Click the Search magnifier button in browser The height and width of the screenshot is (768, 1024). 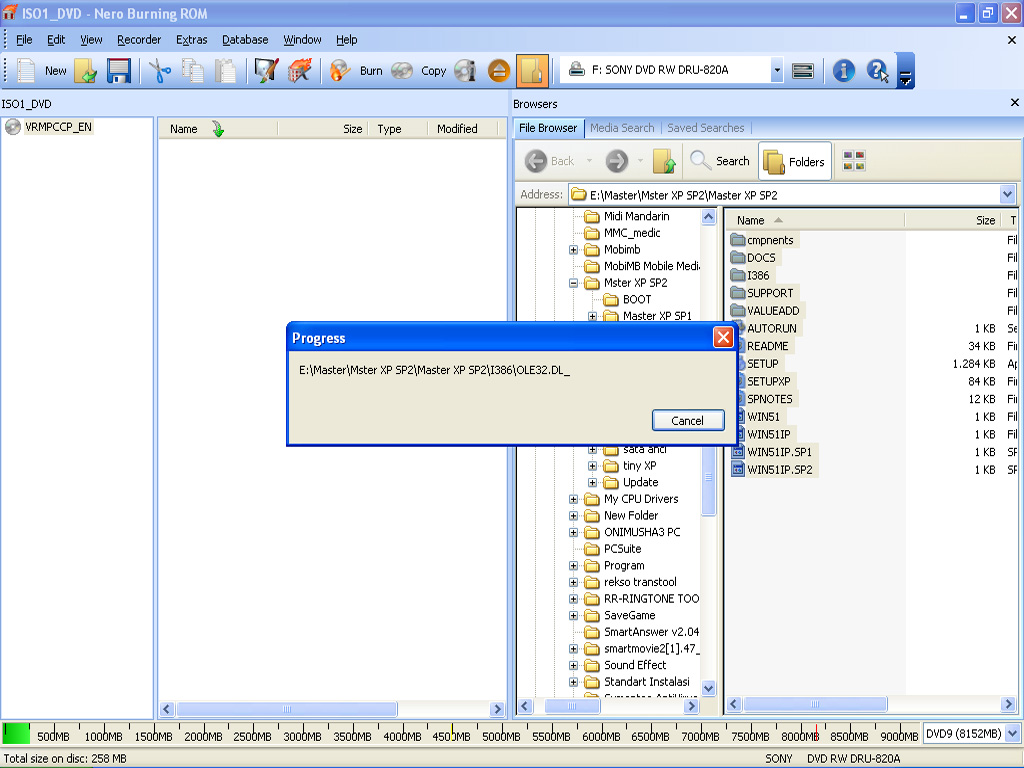pyautogui.click(x=720, y=161)
